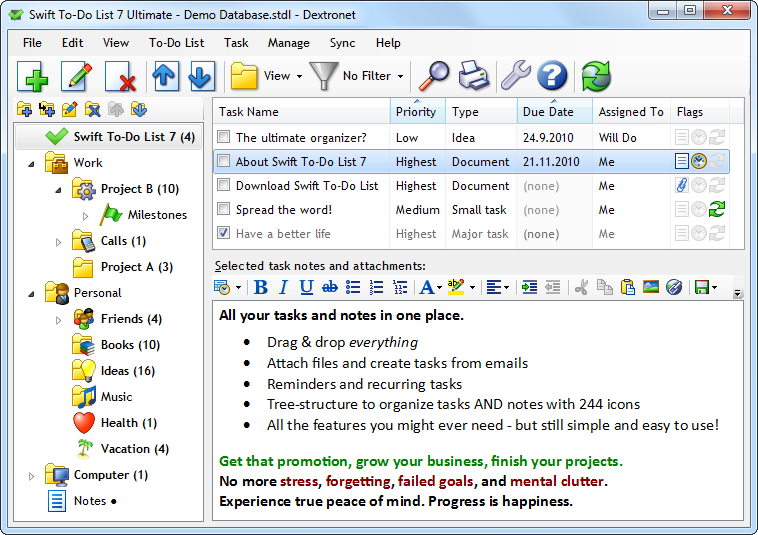Apply numbered list formatting

click(x=376, y=287)
